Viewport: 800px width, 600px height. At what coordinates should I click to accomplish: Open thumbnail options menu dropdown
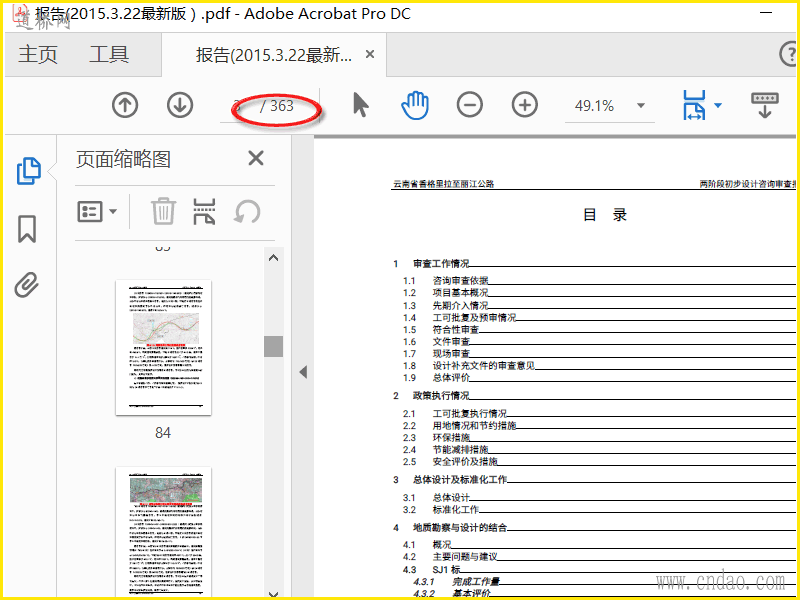tap(97, 211)
